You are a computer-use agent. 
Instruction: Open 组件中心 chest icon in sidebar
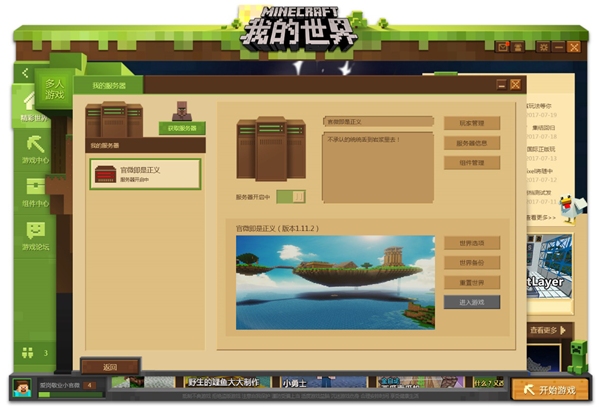point(35,187)
